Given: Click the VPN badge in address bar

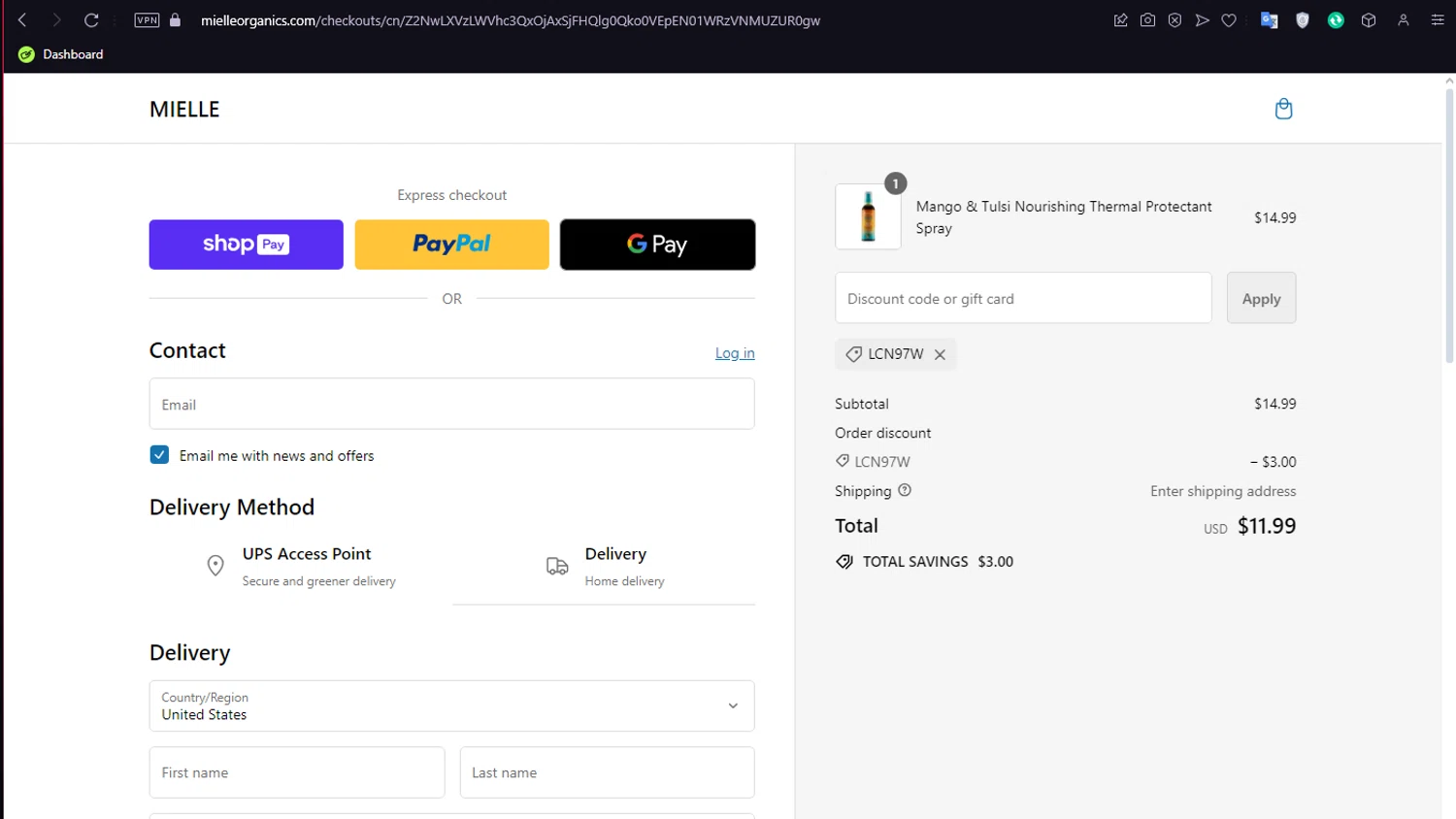Looking at the screenshot, I should [x=147, y=20].
